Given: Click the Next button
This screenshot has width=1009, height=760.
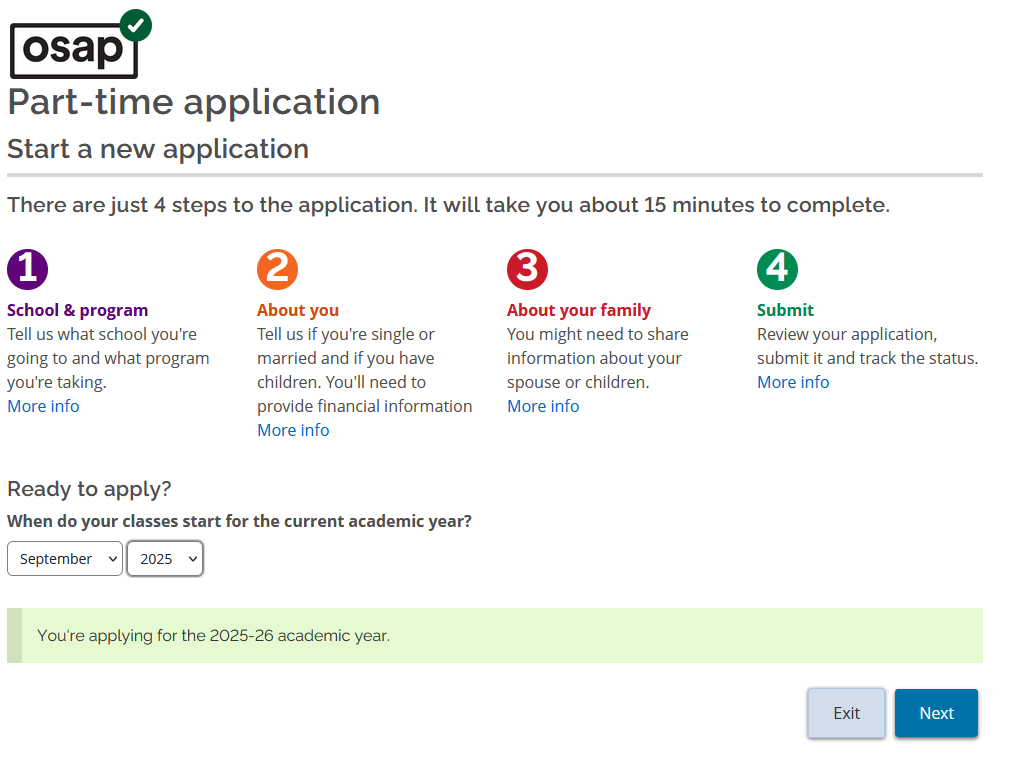Looking at the screenshot, I should click(936, 713).
